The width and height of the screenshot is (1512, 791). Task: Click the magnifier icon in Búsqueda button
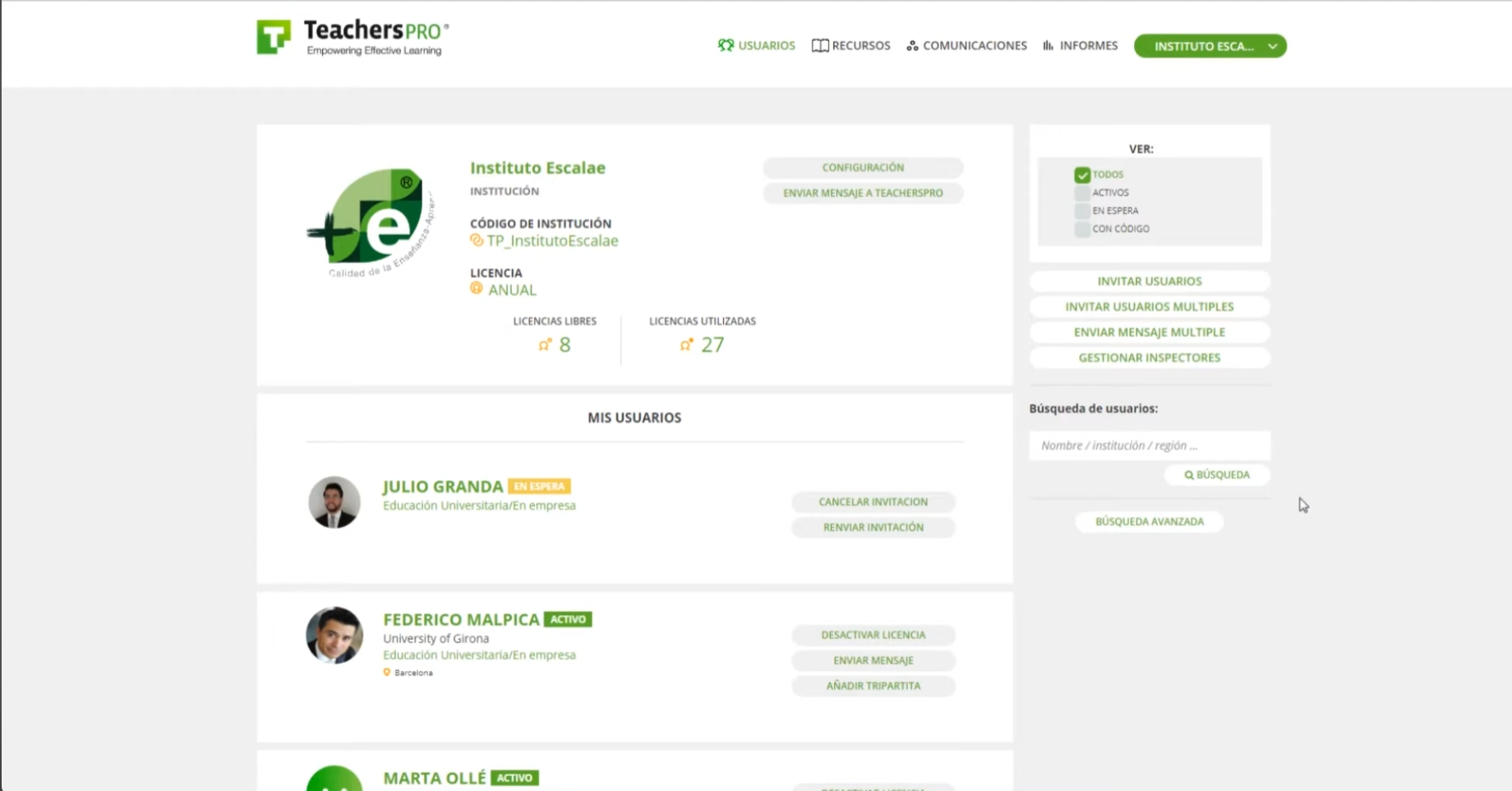tap(1189, 475)
